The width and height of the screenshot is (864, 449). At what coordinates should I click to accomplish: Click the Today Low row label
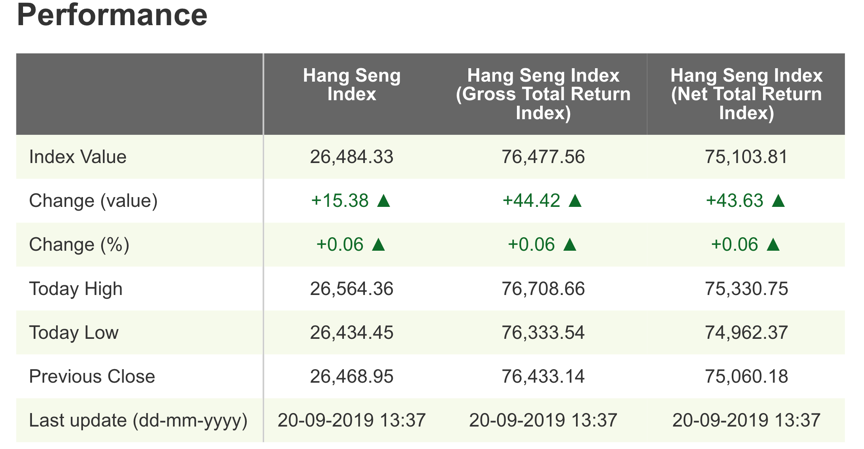pos(74,333)
